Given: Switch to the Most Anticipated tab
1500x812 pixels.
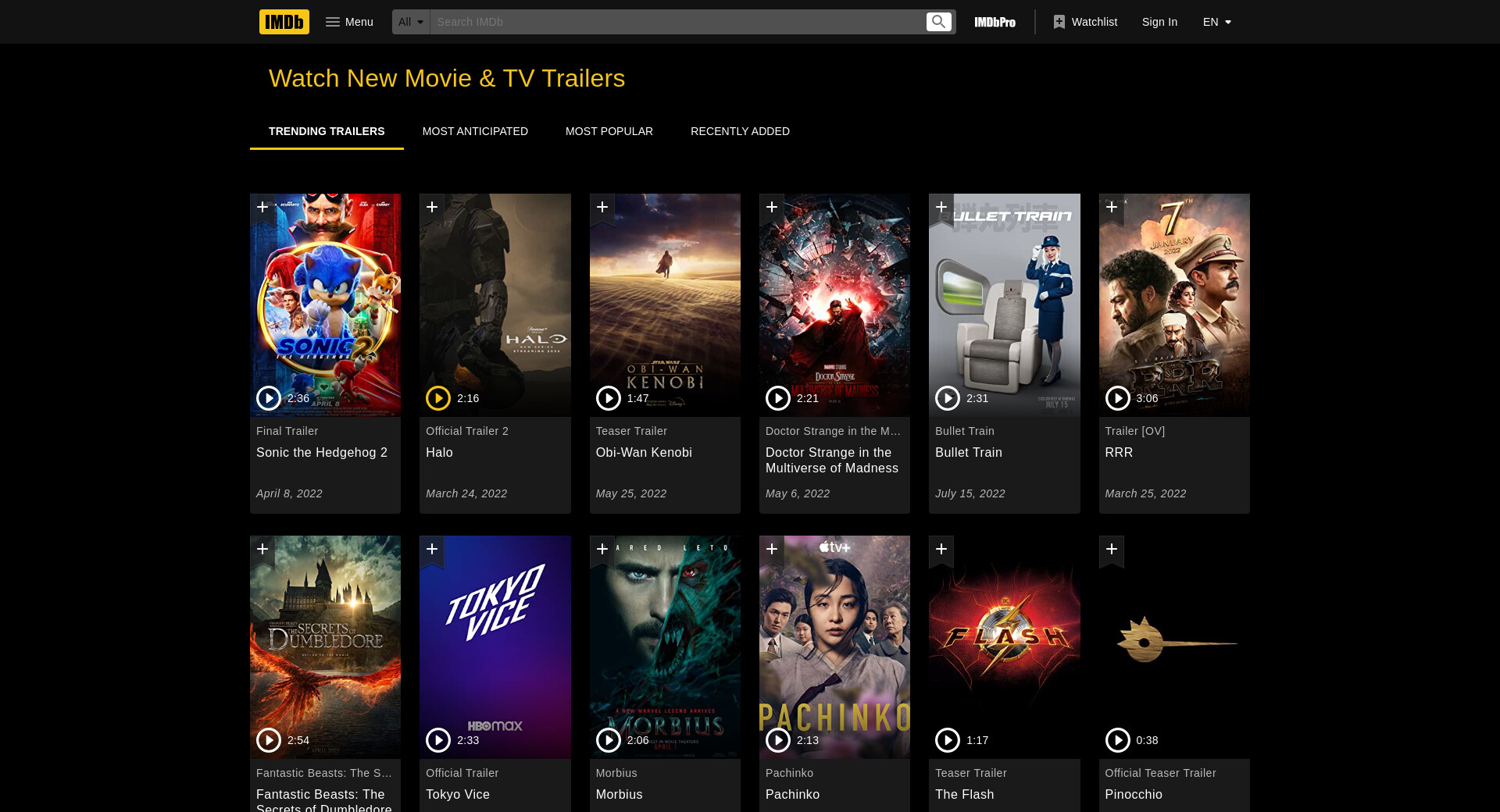Looking at the screenshot, I should click(x=475, y=131).
